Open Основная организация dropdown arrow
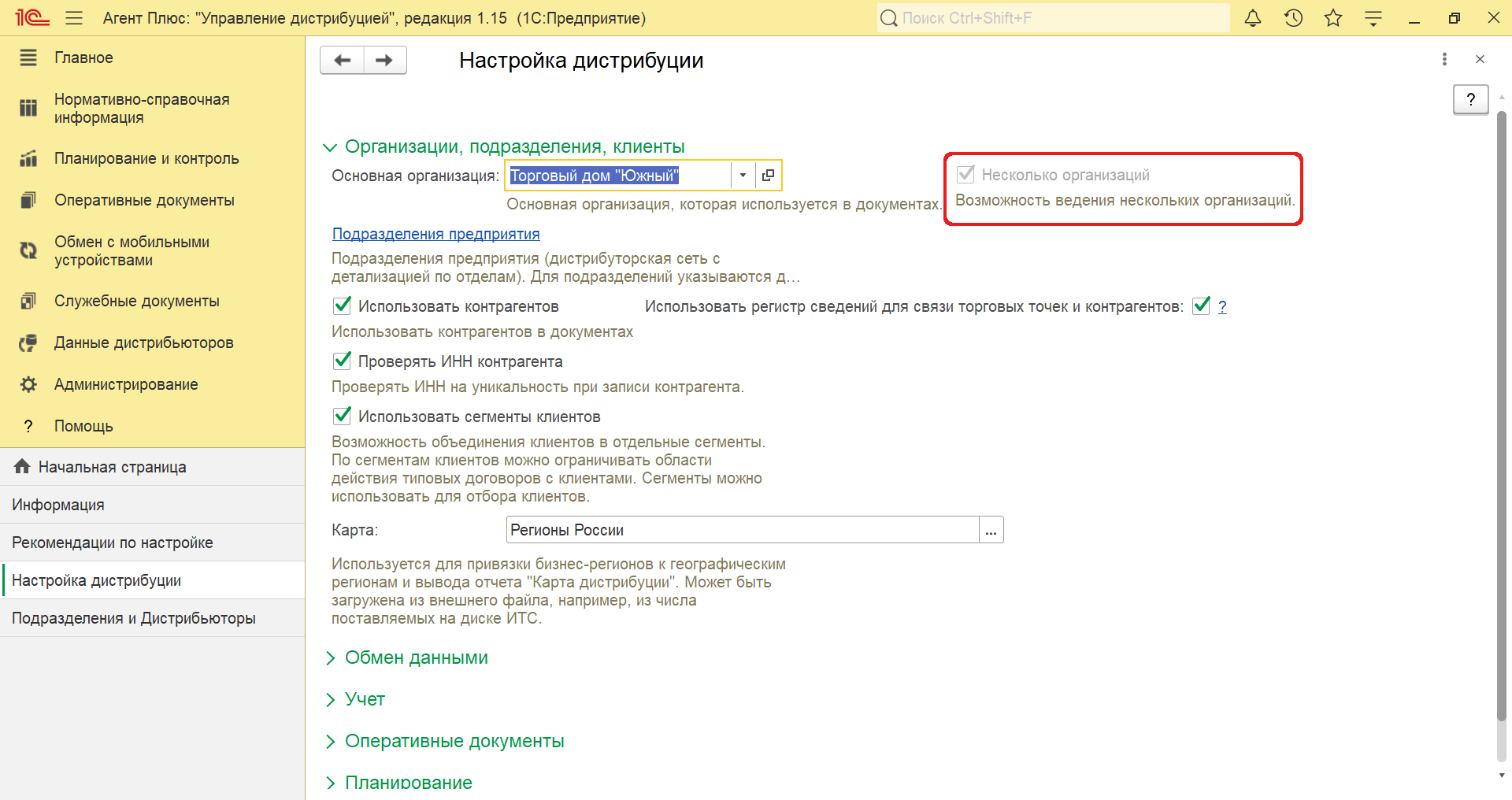The width and height of the screenshot is (1512, 800). pyautogui.click(x=743, y=175)
